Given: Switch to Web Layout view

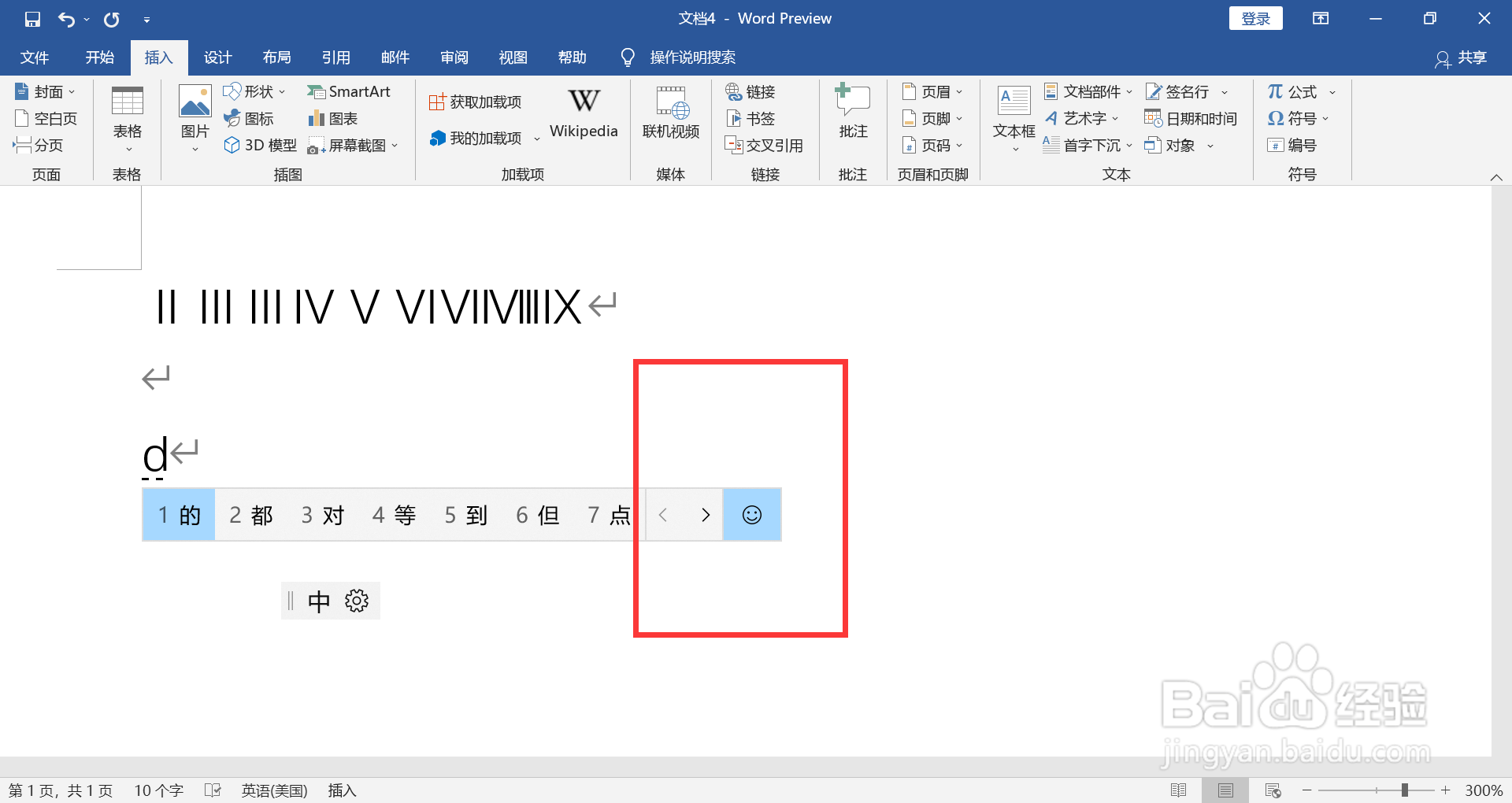Looking at the screenshot, I should click(1273, 790).
